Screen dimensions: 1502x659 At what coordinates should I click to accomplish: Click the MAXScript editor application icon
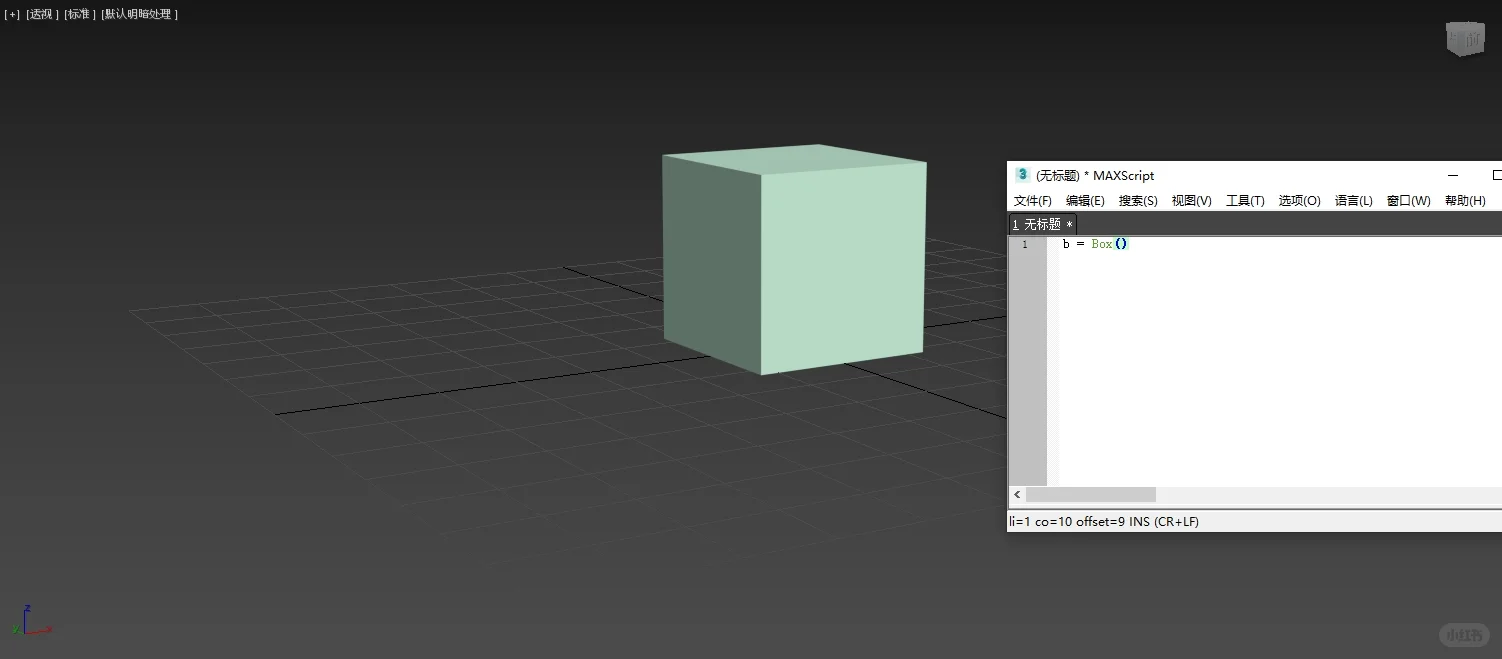pyautogui.click(x=1022, y=175)
